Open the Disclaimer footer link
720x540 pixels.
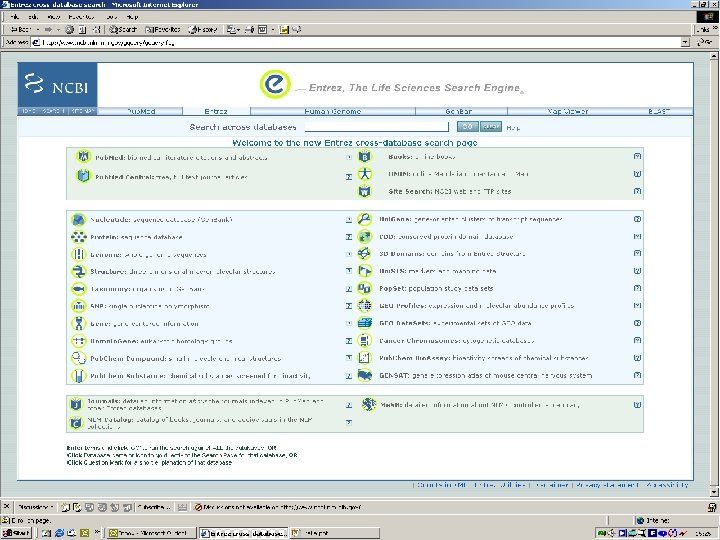pyautogui.click(x=552, y=485)
